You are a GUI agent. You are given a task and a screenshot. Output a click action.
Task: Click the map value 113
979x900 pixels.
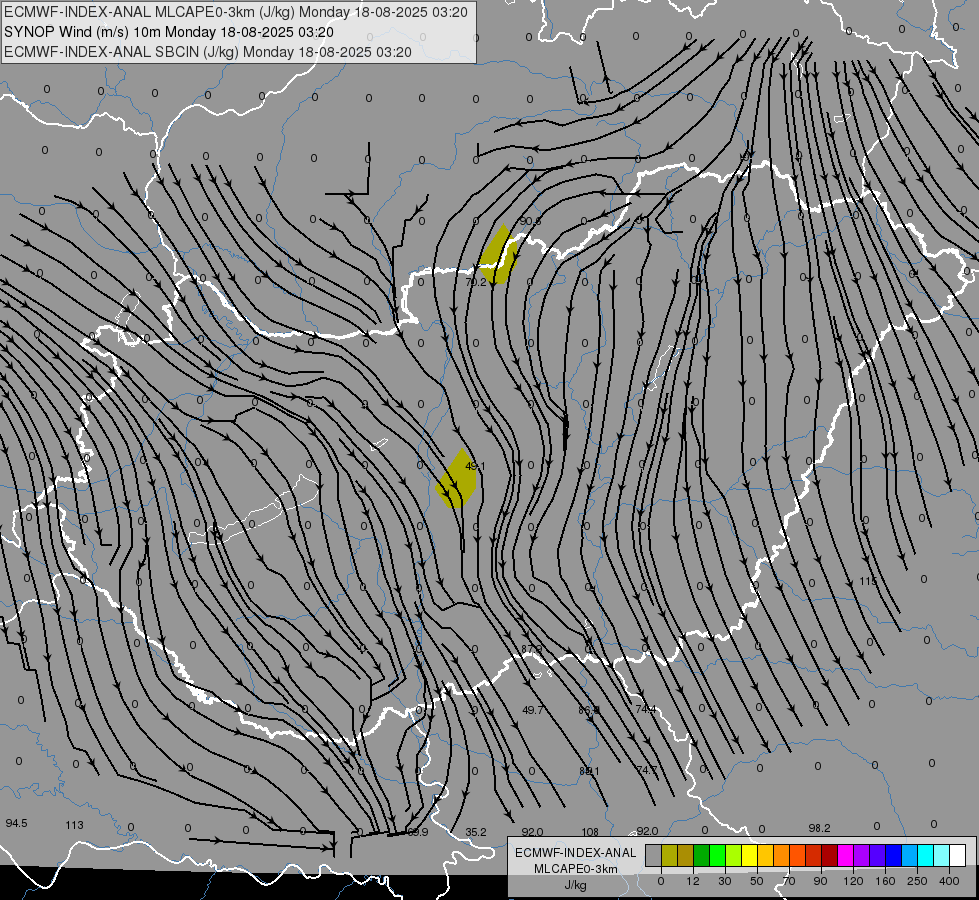[74, 825]
